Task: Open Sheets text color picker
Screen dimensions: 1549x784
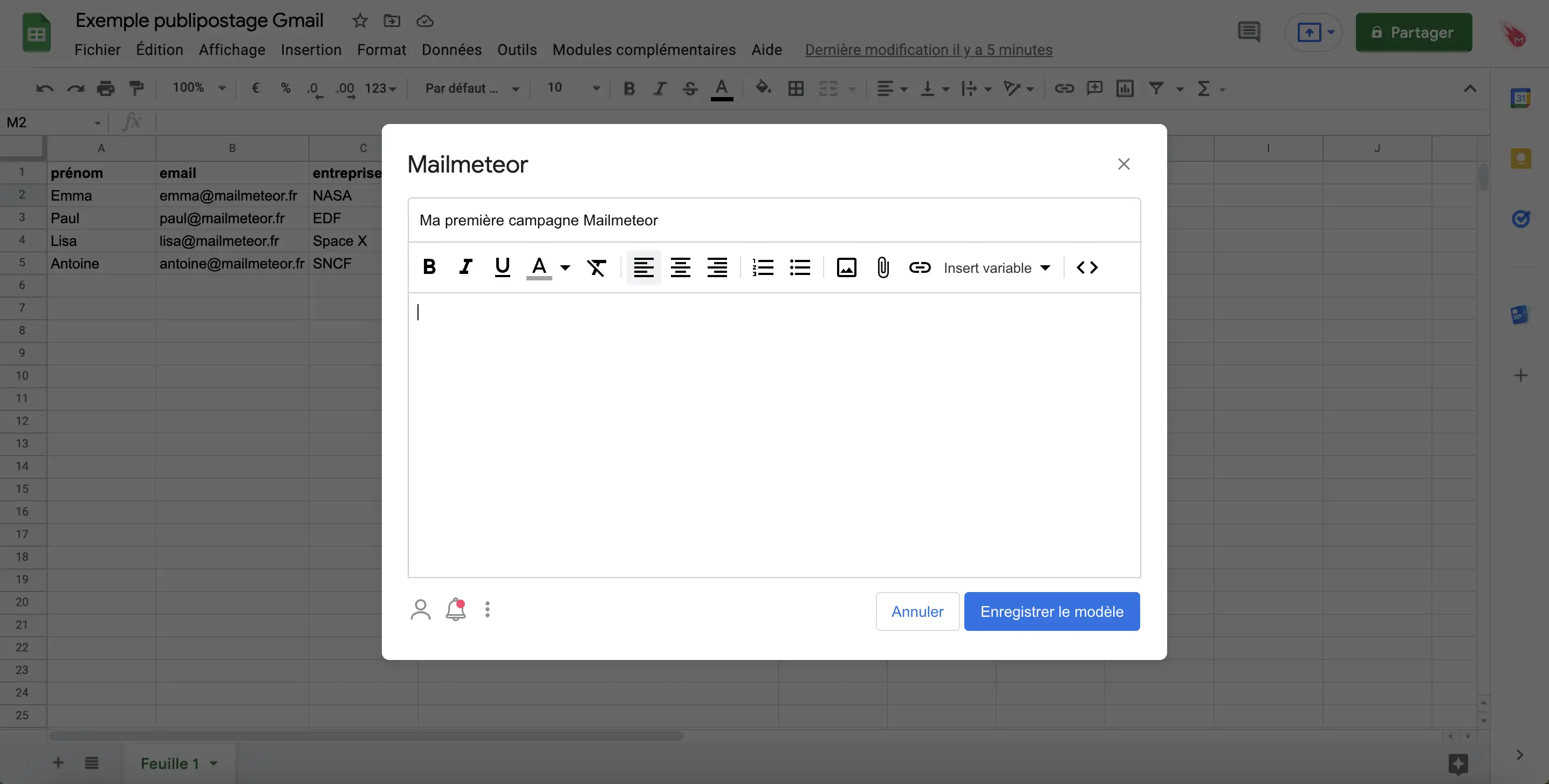Action: [722, 89]
